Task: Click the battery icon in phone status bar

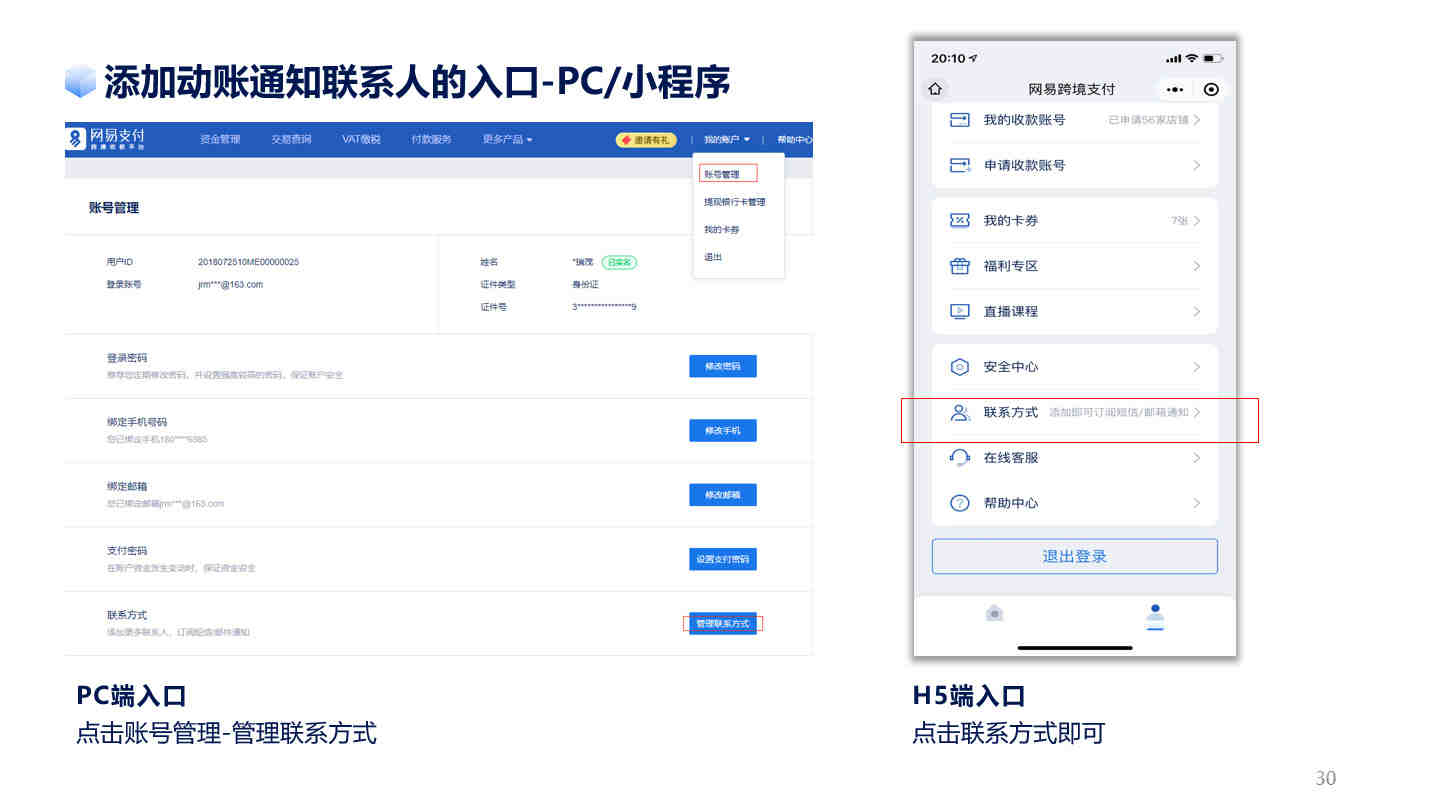Action: pyautogui.click(x=1213, y=58)
